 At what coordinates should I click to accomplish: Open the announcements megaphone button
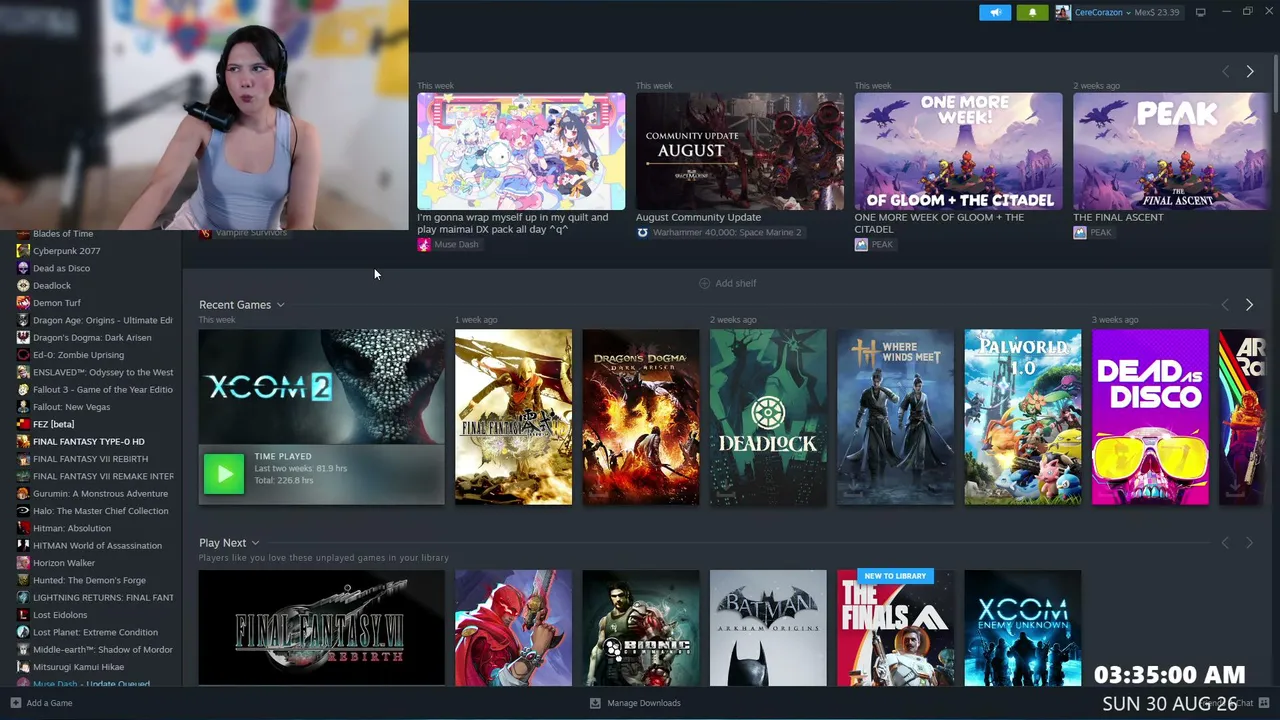(995, 12)
